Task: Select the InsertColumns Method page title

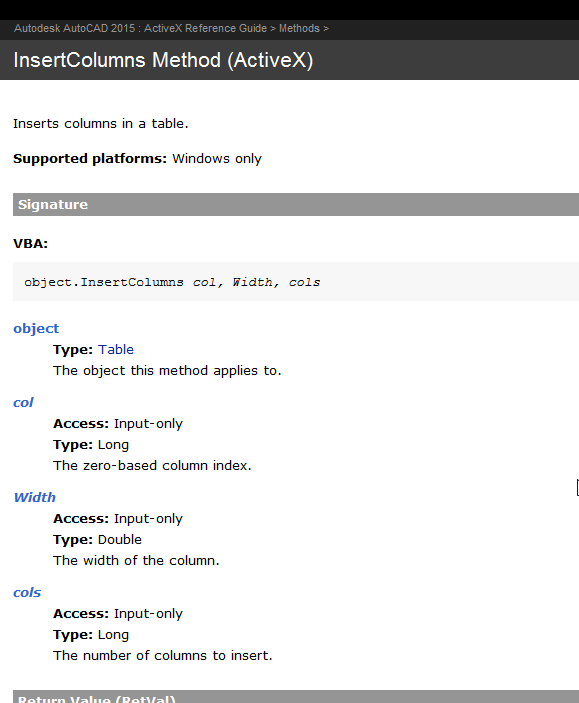Action: [x=163, y=60]
